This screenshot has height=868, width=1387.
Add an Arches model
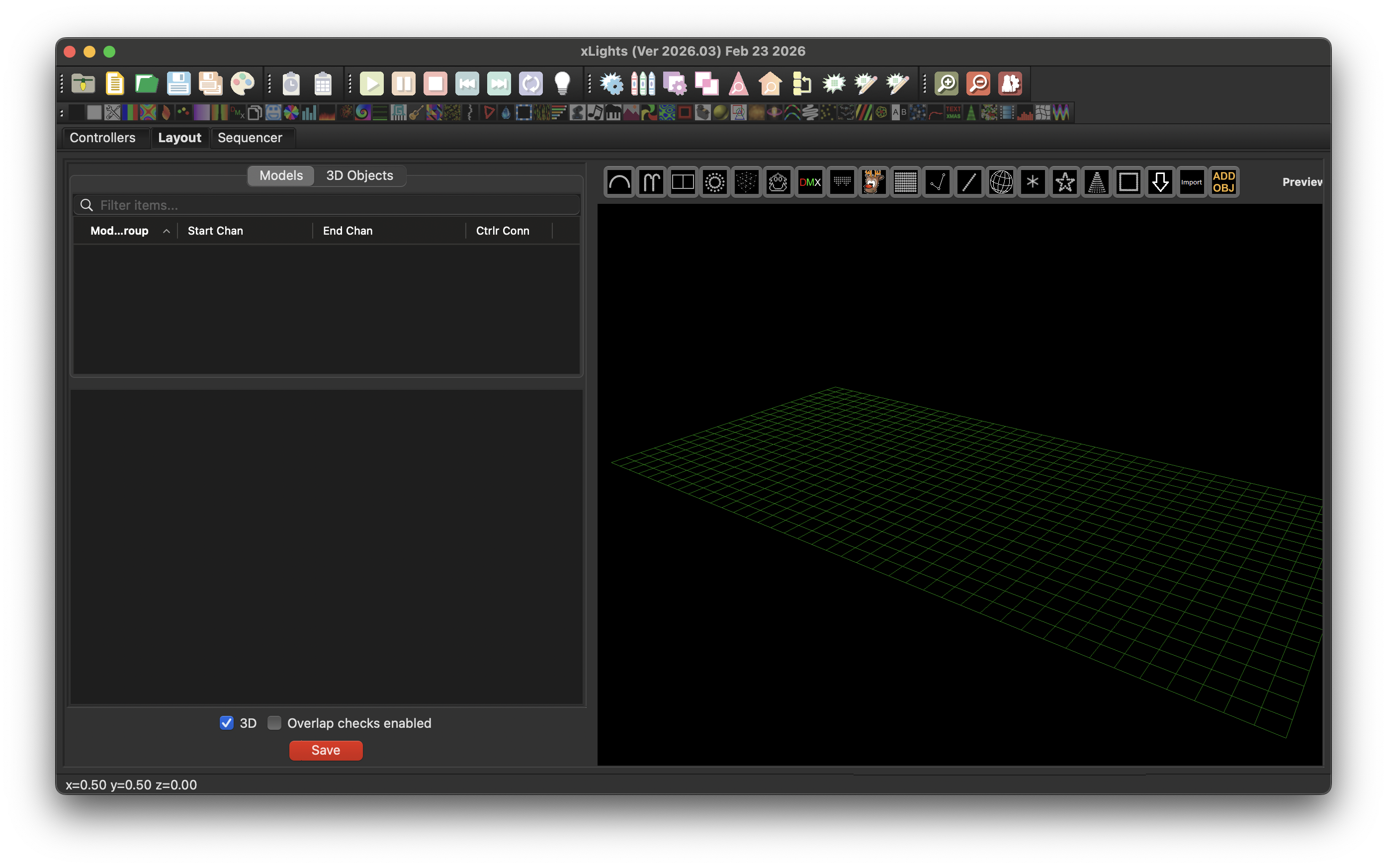tap(619, 182)
